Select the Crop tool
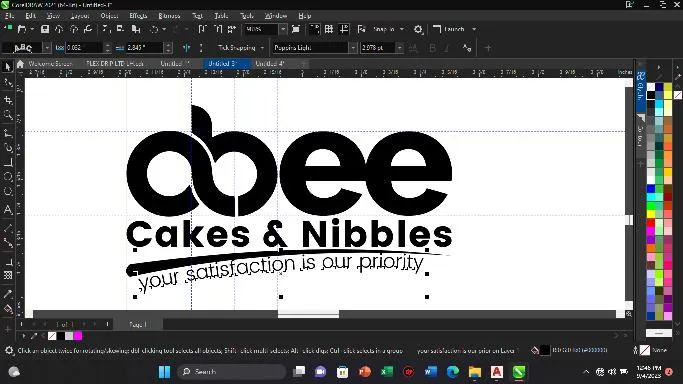The image size is (683, 384). pyautogui.click(x=7, y=100)
